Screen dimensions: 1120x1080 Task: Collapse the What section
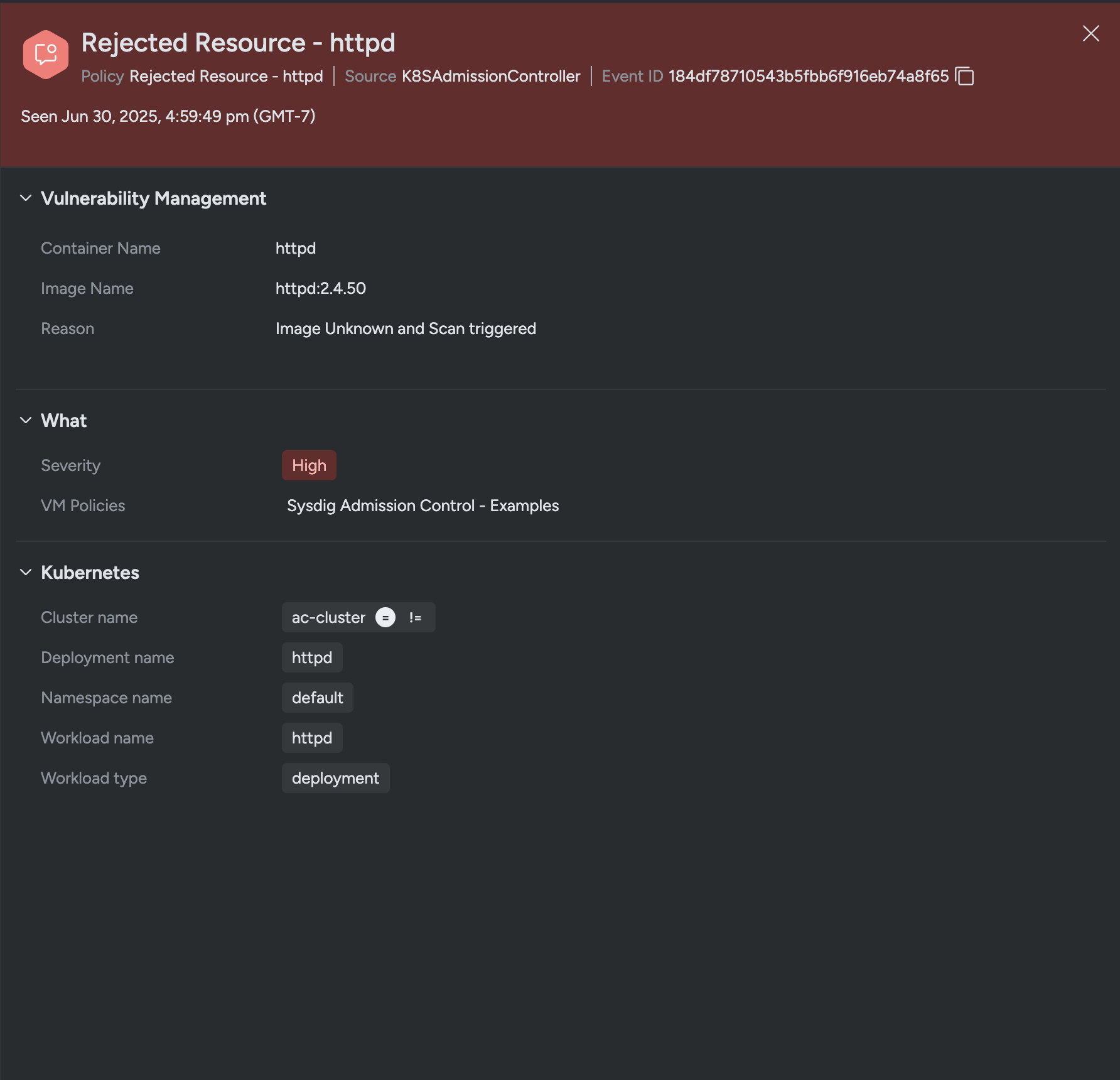[26, 420]
